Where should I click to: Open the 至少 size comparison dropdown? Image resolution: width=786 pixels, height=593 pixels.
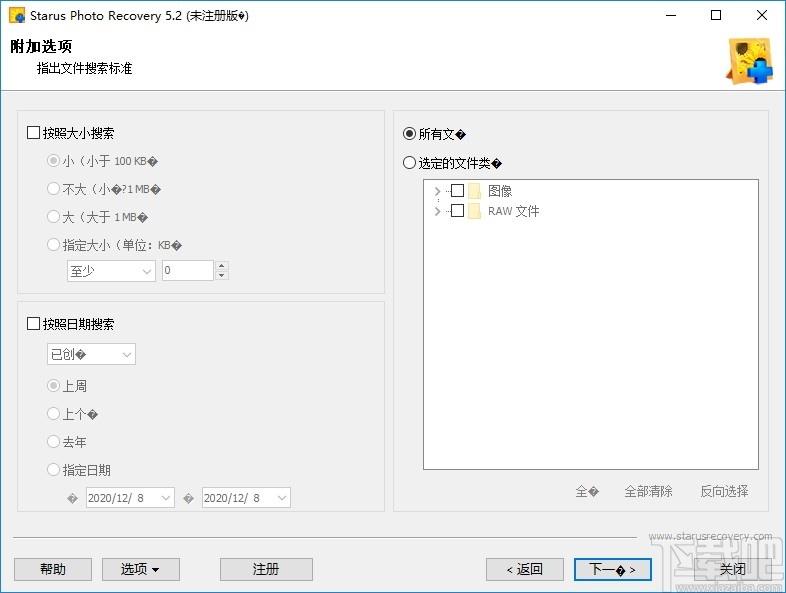[x=111, y=271]
